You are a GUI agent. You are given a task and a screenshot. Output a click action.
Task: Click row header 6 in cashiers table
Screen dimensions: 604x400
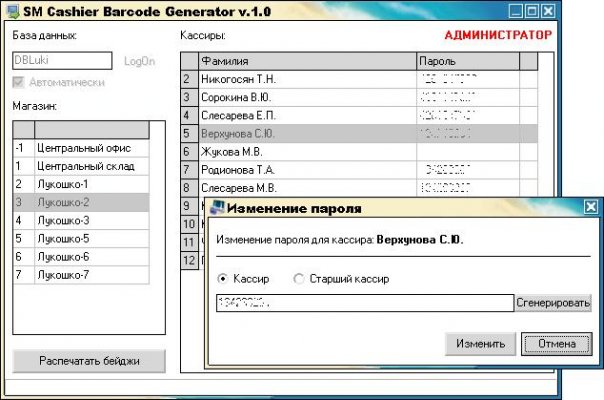point(190,152)
